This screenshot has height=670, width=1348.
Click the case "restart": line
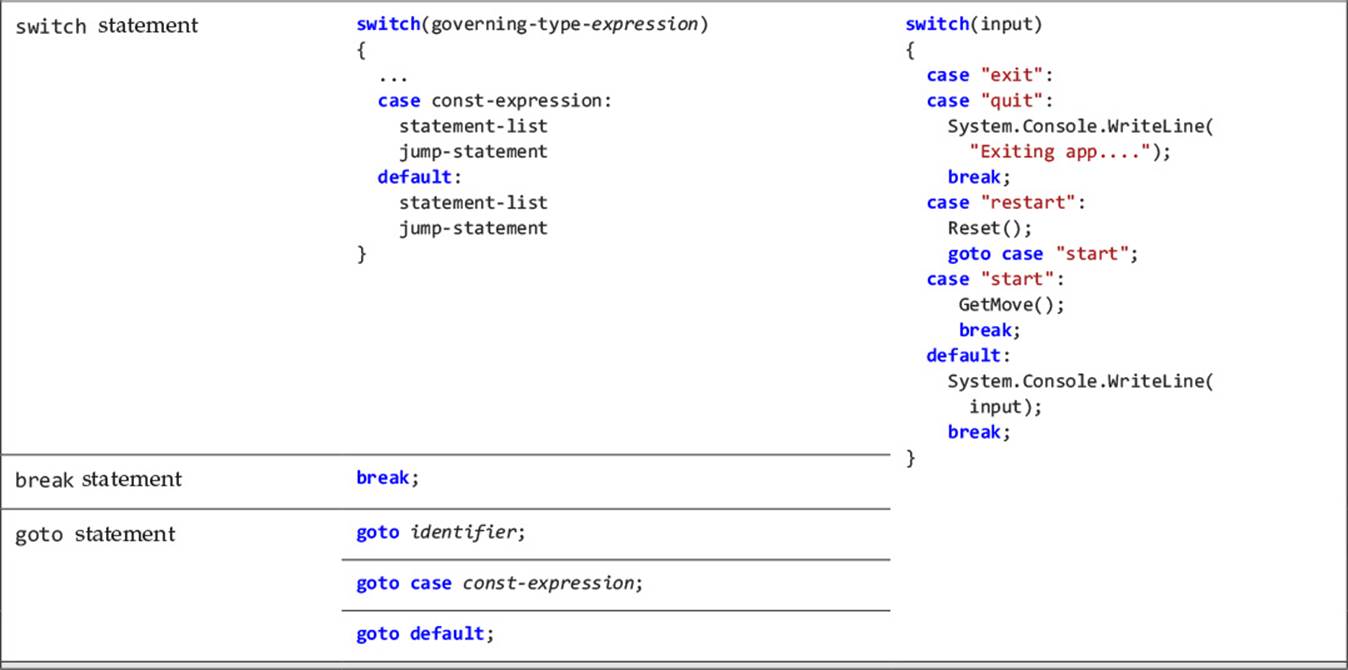coord(1006,203)
